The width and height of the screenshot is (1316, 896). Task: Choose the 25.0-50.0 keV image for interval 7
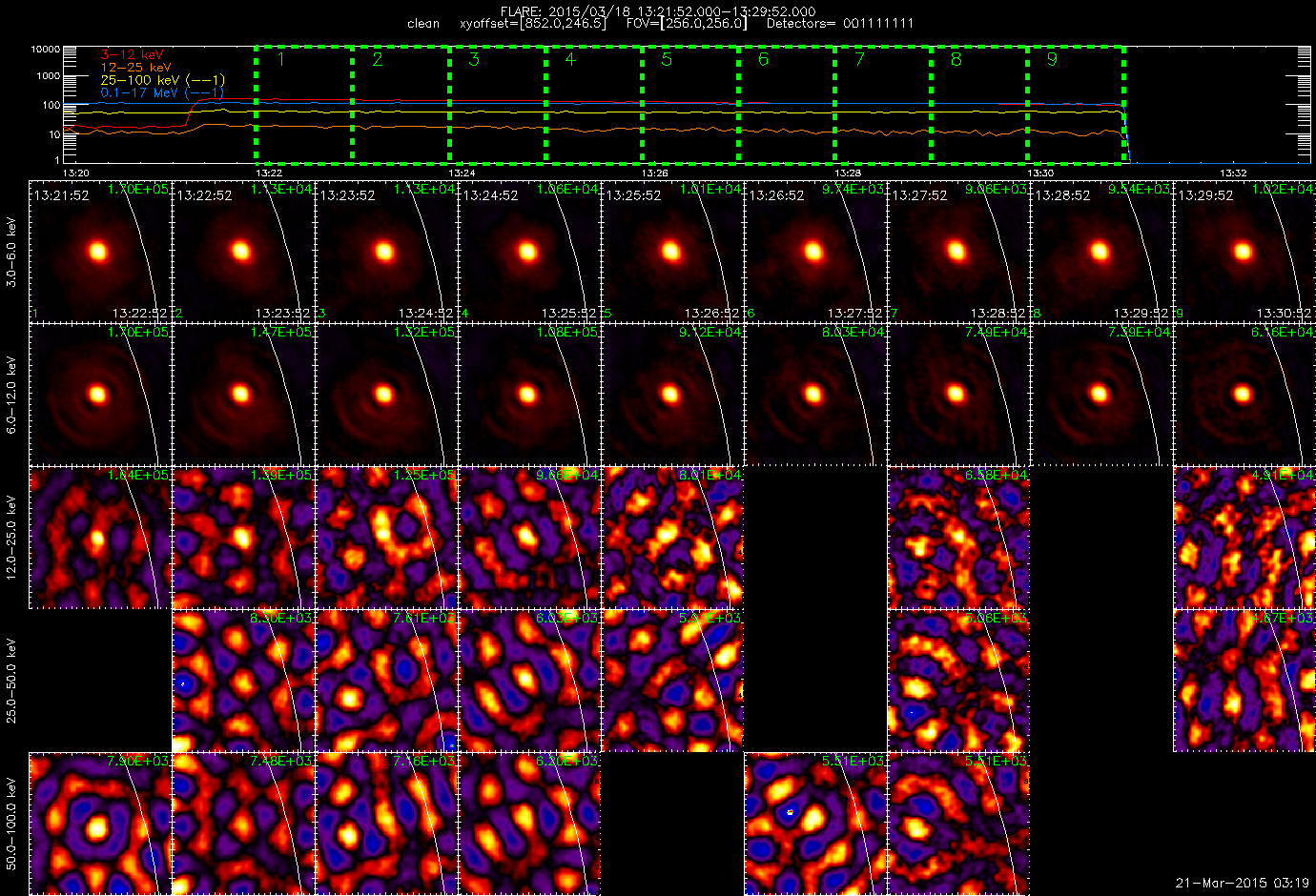point(958,681)
